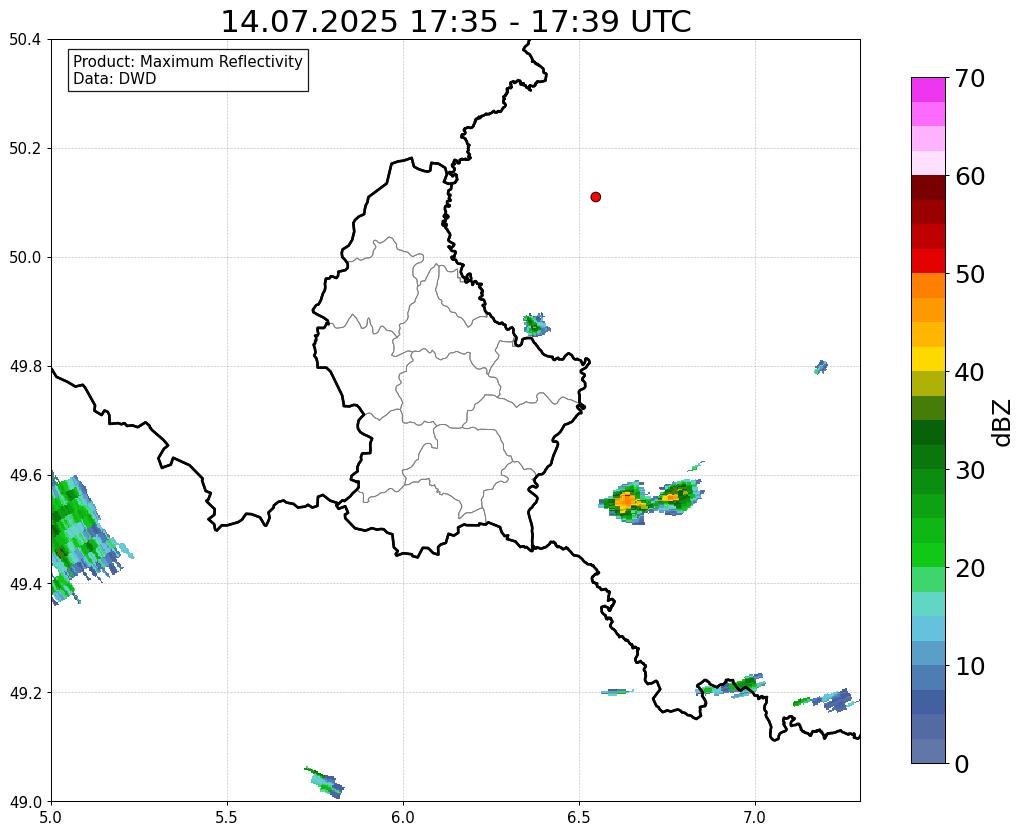Click the colorbar tick label 10
The image size is (1023, 834).
tap(970, 666)
